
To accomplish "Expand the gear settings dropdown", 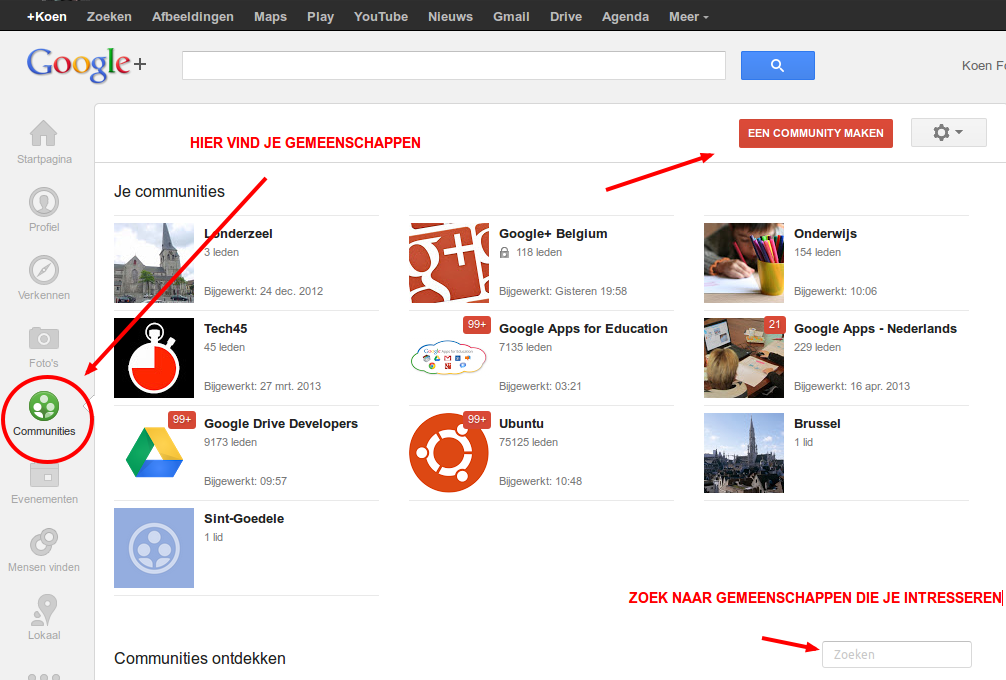I will [948, 133].
